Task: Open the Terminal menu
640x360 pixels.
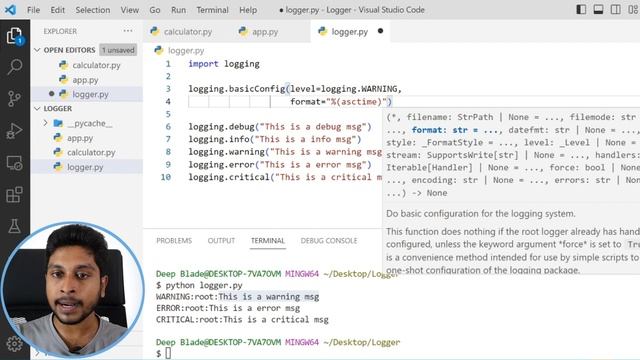Action: click(212, 10)
